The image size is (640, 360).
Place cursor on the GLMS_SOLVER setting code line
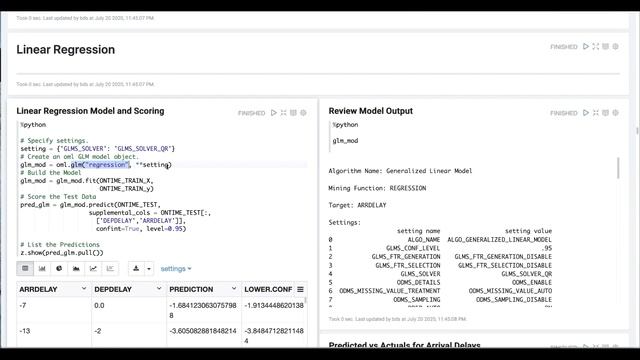(x=98, y=149)
